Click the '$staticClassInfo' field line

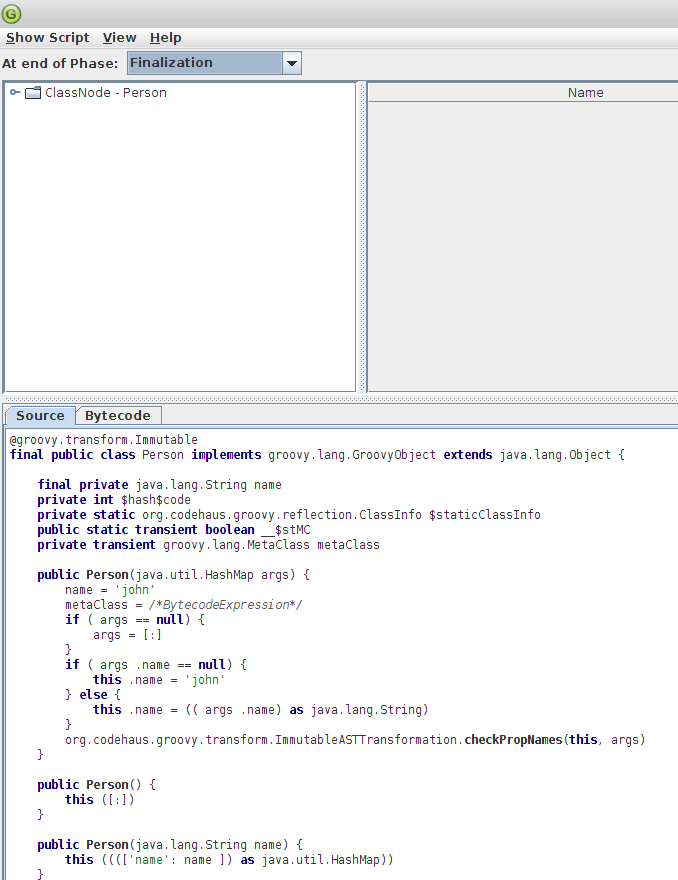pyautogui.click(x=289, y=515)
